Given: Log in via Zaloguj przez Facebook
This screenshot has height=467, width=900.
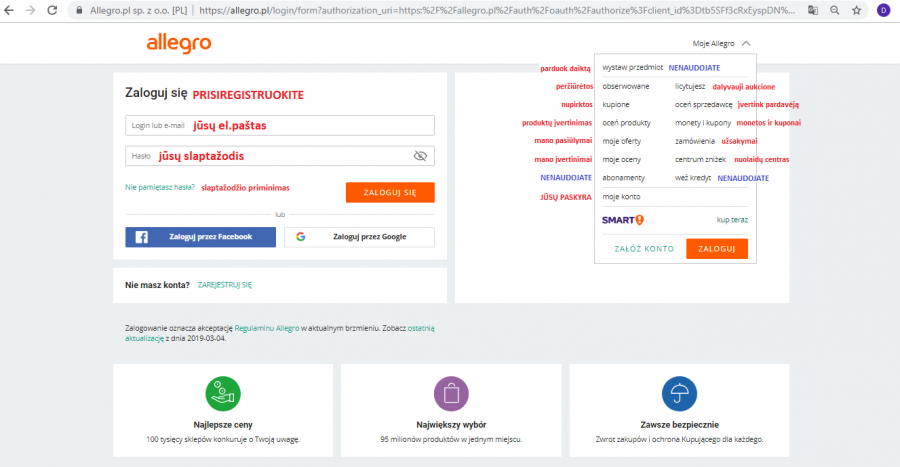Looking at the screenshot, I should (x=200, y=237).
